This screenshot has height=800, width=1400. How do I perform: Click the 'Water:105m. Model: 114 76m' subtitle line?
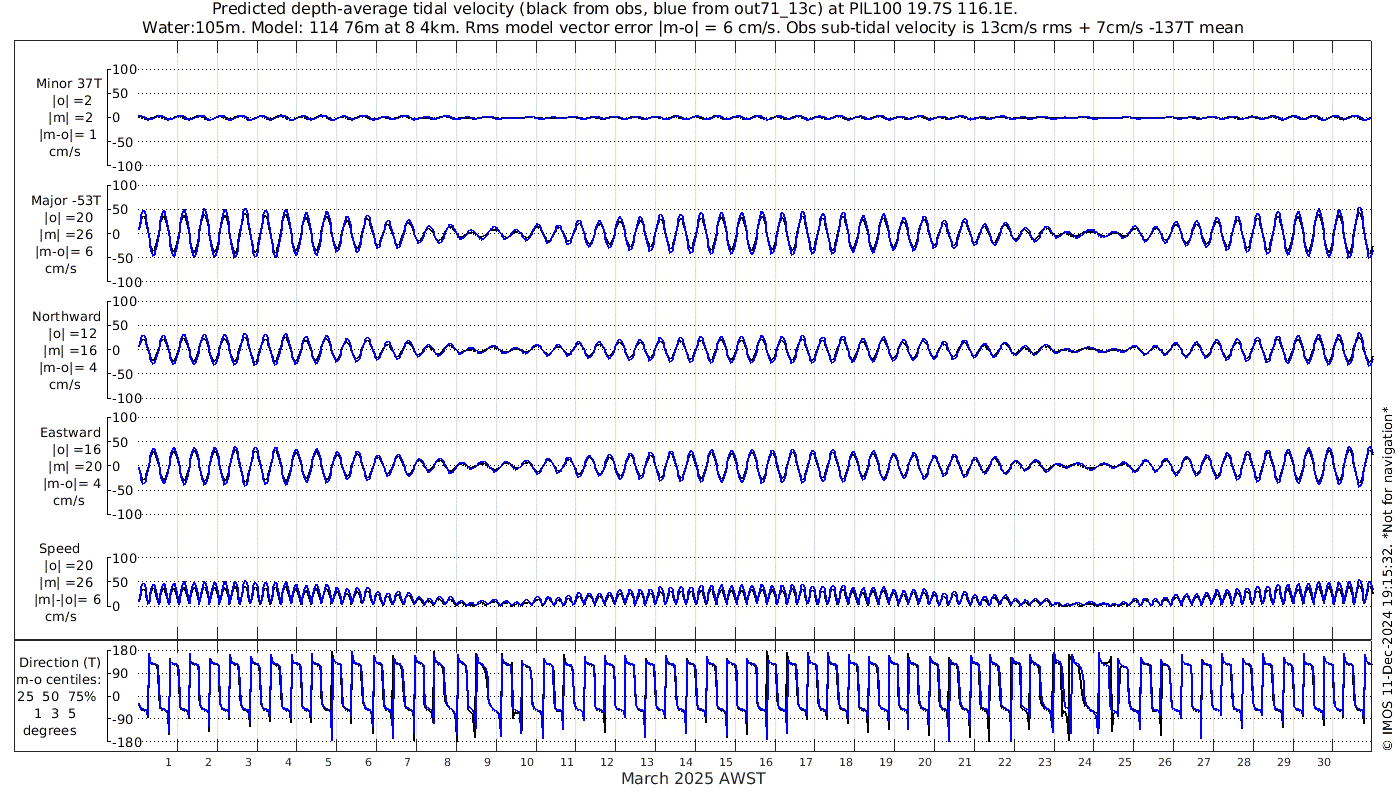point(694,28)
